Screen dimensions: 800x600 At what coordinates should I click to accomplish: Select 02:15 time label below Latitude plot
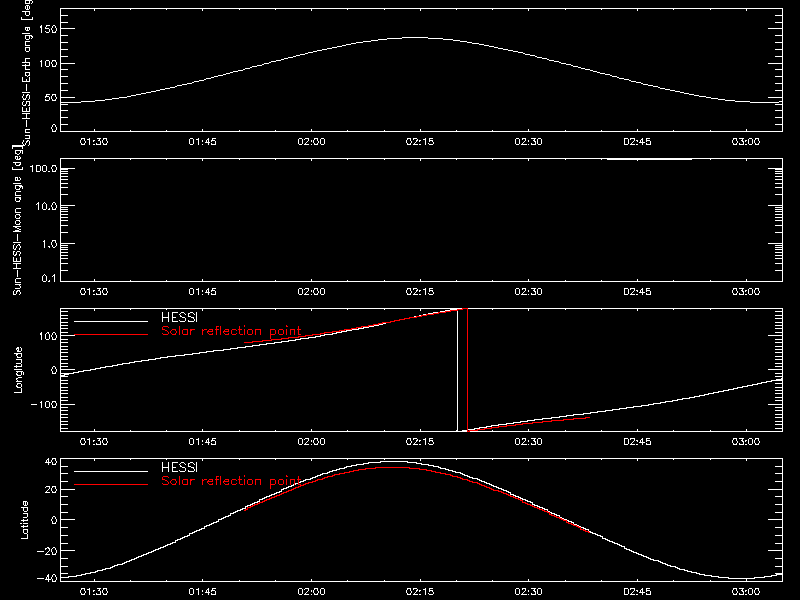(420, 592)
